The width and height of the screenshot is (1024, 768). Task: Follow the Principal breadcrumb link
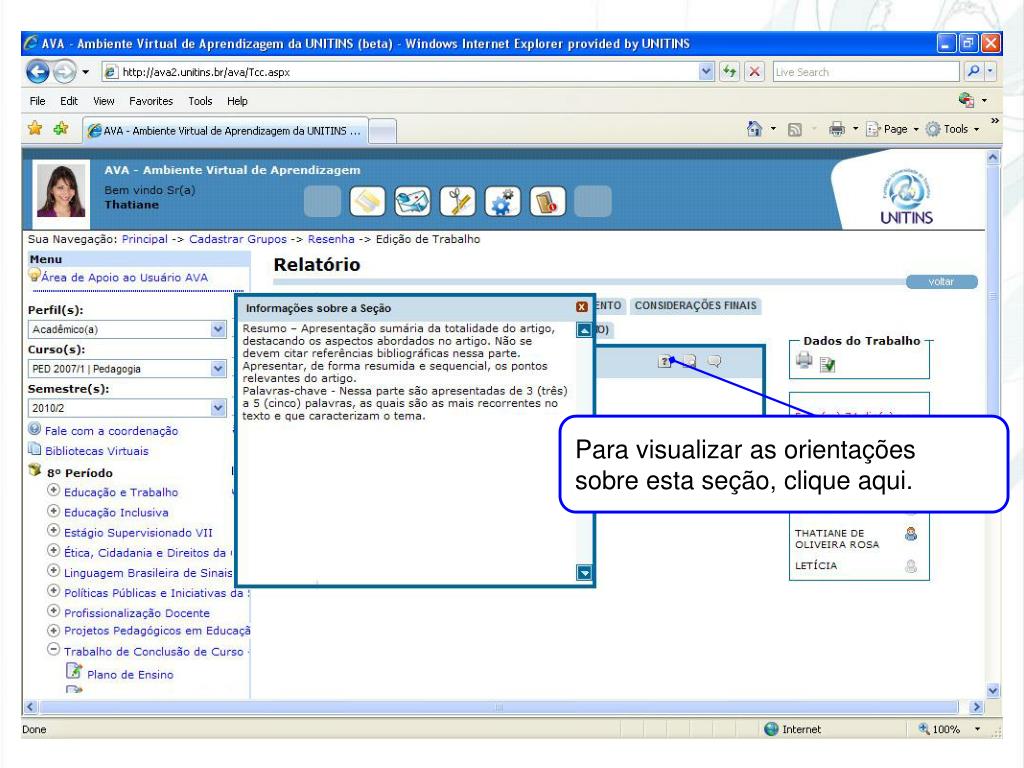click(144, 239)
